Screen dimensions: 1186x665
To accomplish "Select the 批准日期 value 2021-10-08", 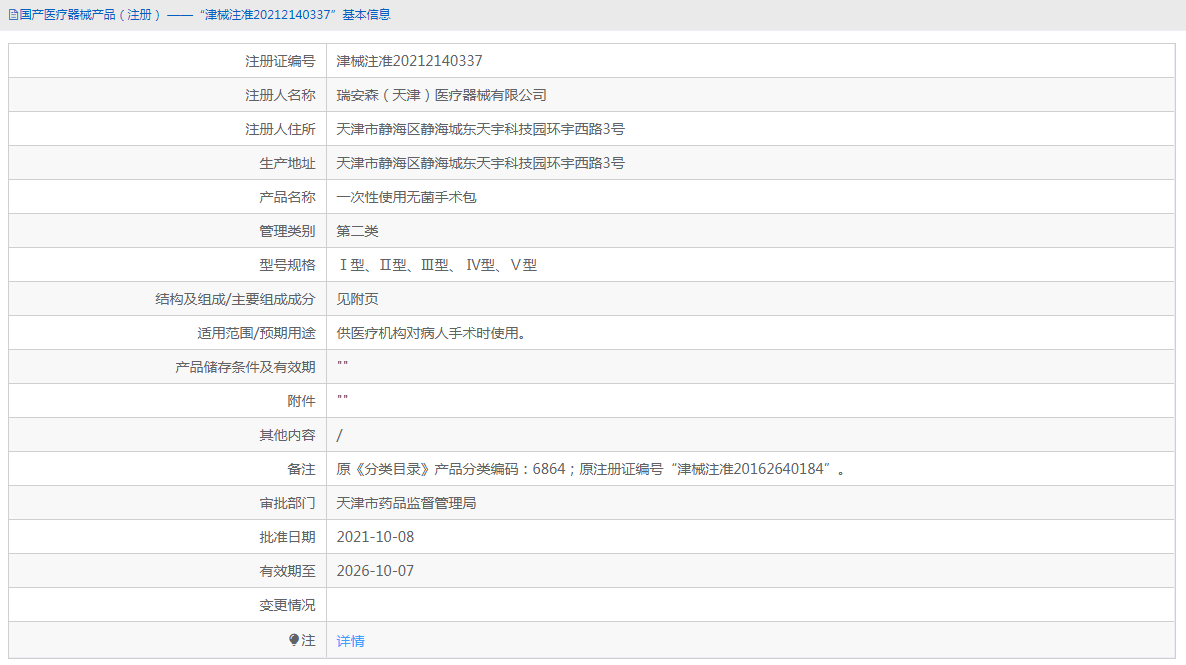I will (x=378, y=536).
